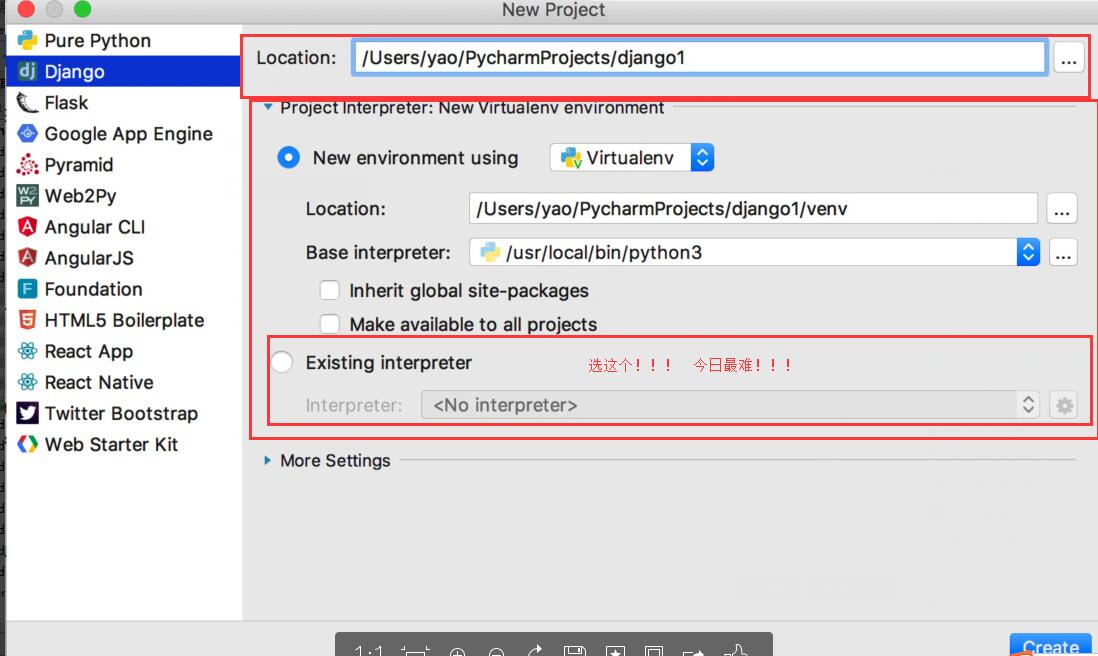Image resolution: width=1098 pixels, height=656 pixels.
Task: Click the Existing interpreter label text
Action: click(389, 363)
